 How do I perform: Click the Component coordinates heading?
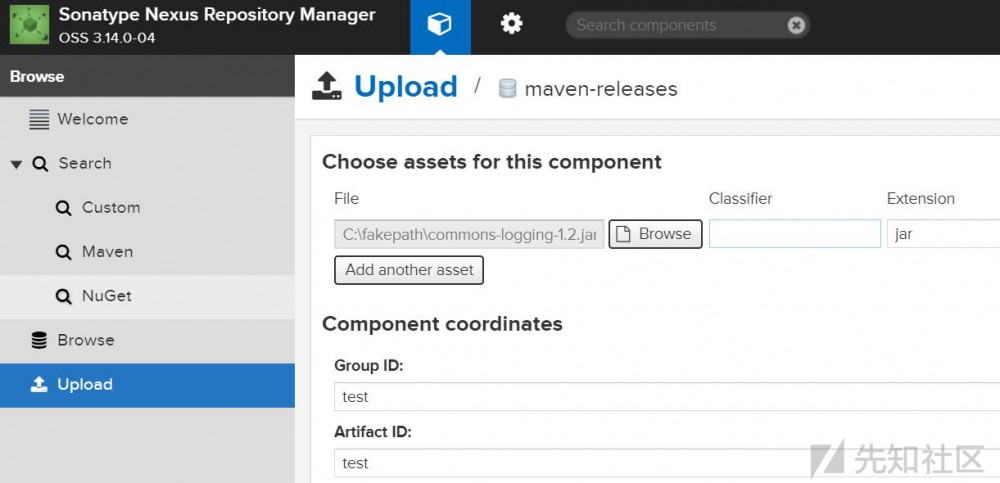click(x=442, y=324)
